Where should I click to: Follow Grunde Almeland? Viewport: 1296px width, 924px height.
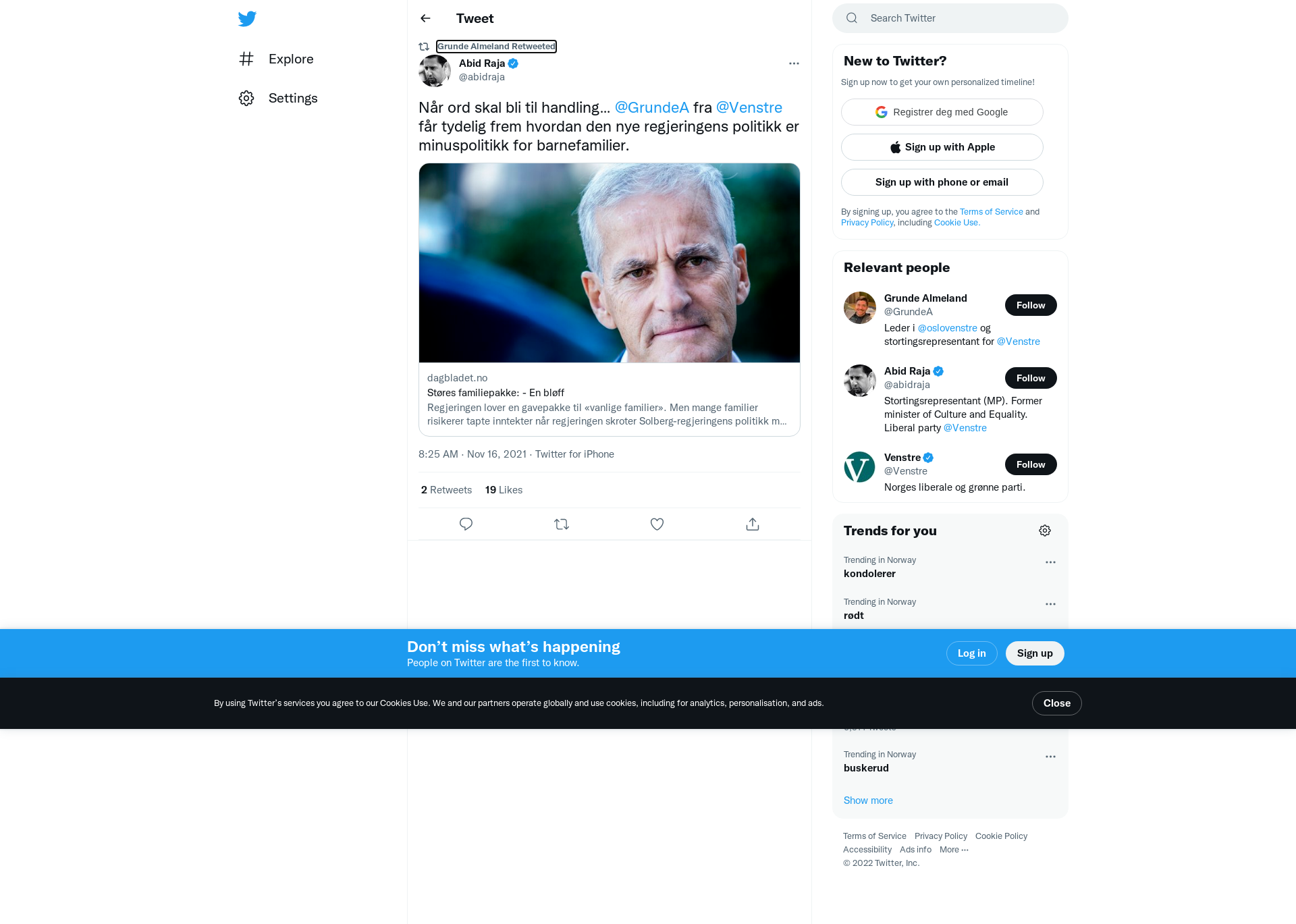coord(1031,305)
